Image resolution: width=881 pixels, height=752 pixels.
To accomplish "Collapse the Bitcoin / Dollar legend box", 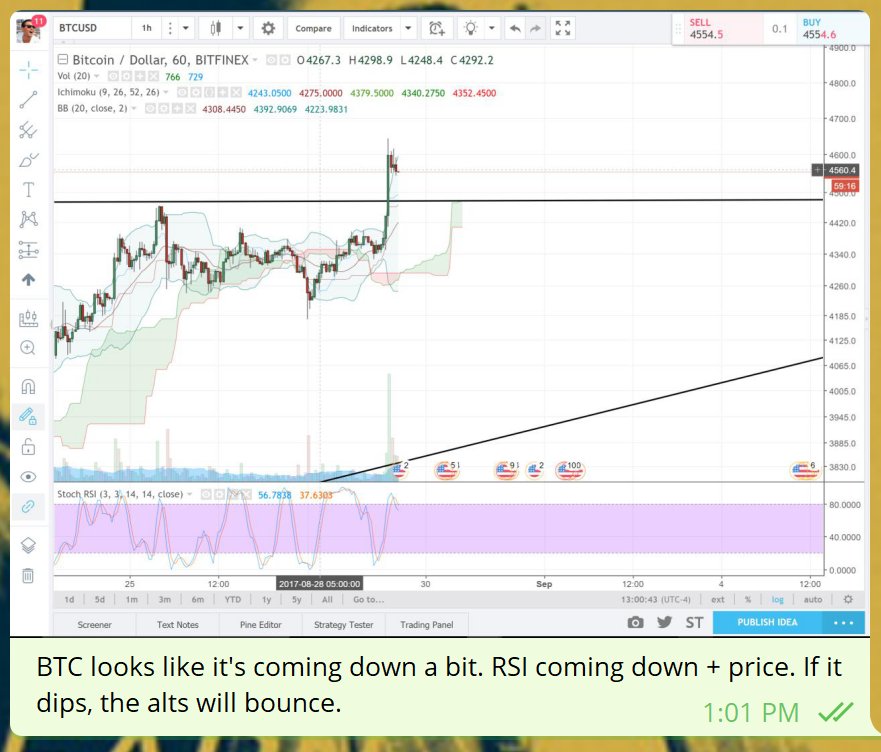I will pyautogui.click(x=63, y=60).
